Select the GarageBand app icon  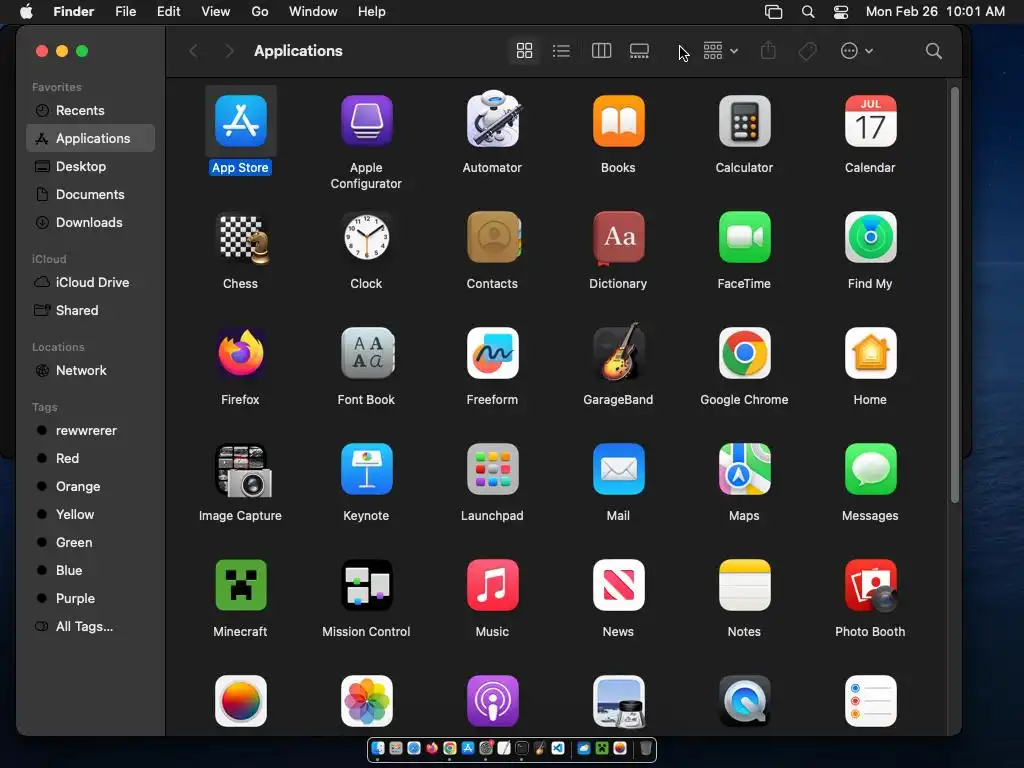point(618,351)
